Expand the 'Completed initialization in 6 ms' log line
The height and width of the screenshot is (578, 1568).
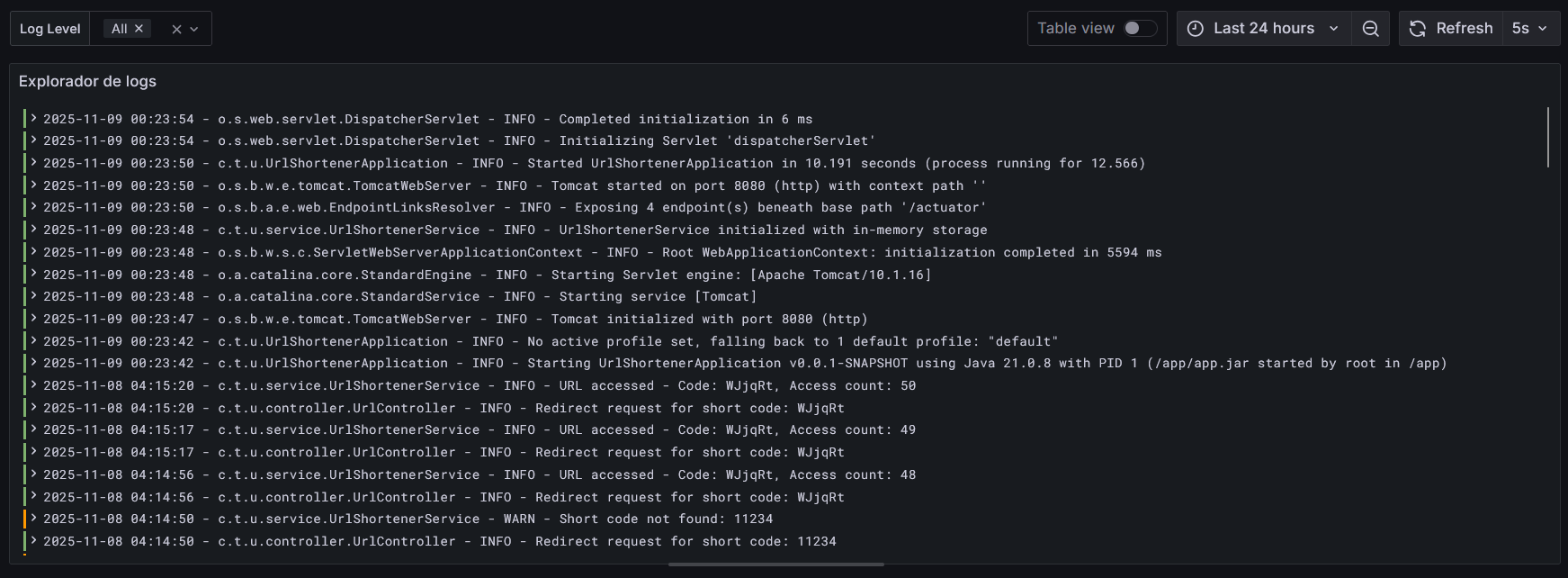tap(34, 118)
